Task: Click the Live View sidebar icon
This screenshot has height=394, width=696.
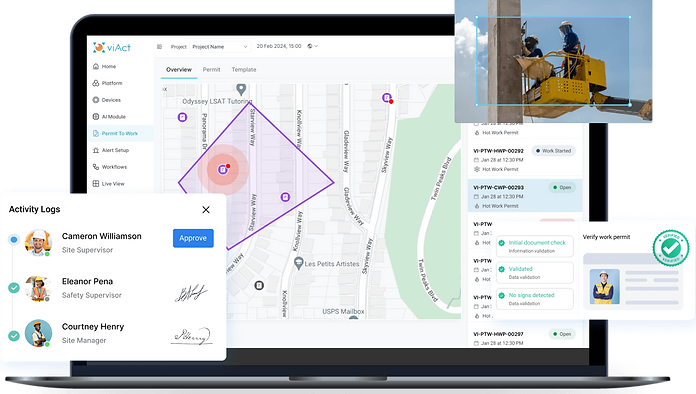Action: tap(95, 184)
